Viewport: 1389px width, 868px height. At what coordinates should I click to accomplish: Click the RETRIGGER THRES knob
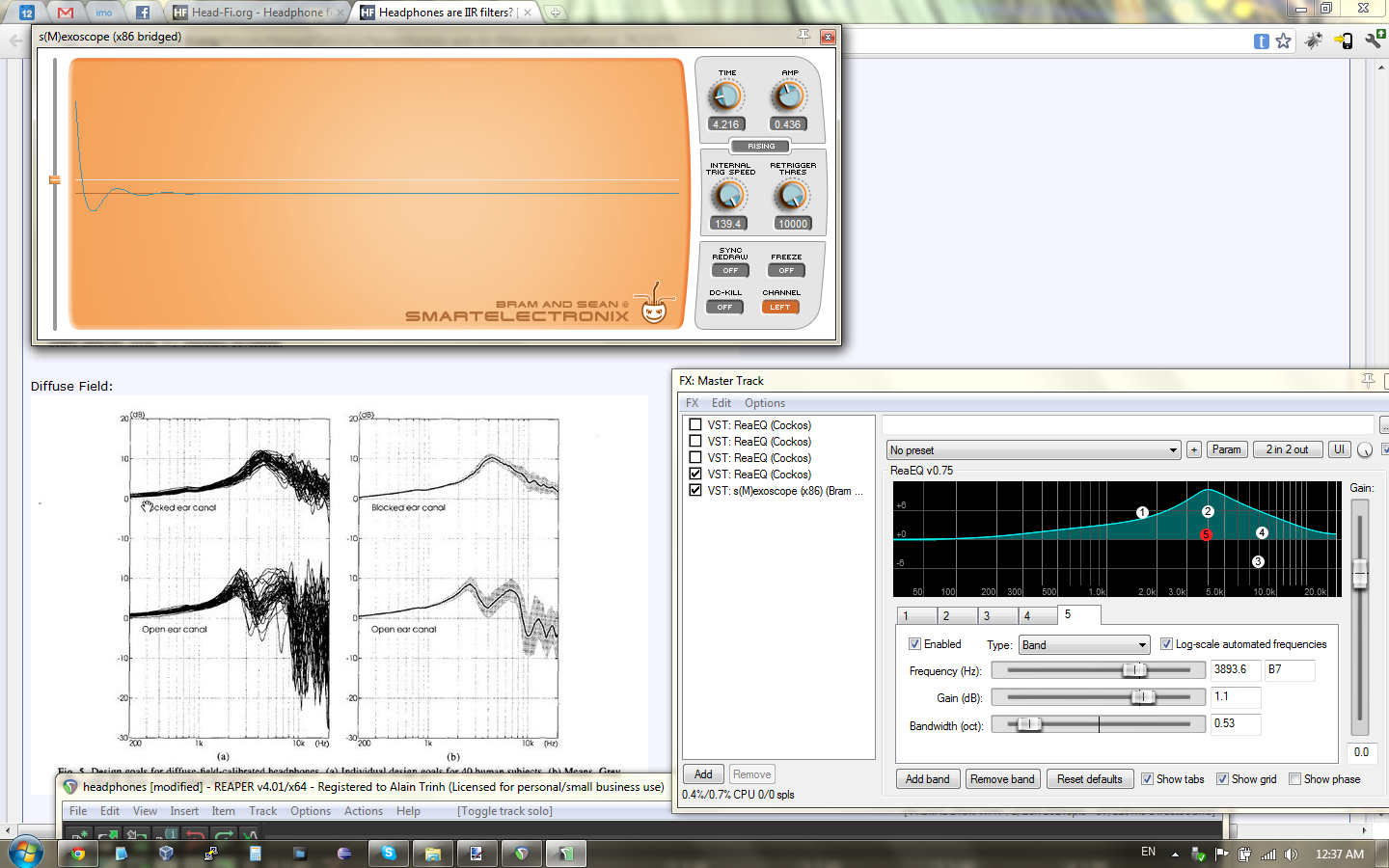(x=792, y=196)
